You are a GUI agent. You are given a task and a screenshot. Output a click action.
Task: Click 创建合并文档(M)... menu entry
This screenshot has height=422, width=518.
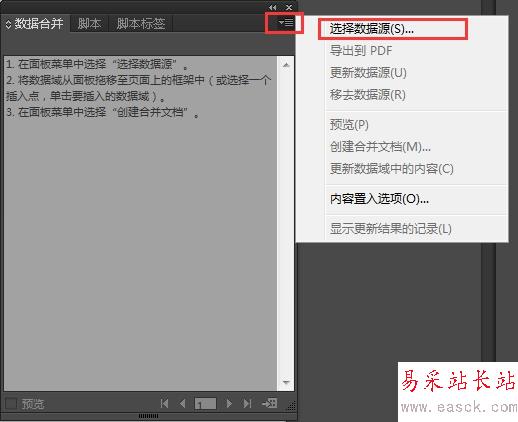click(380, 147)
